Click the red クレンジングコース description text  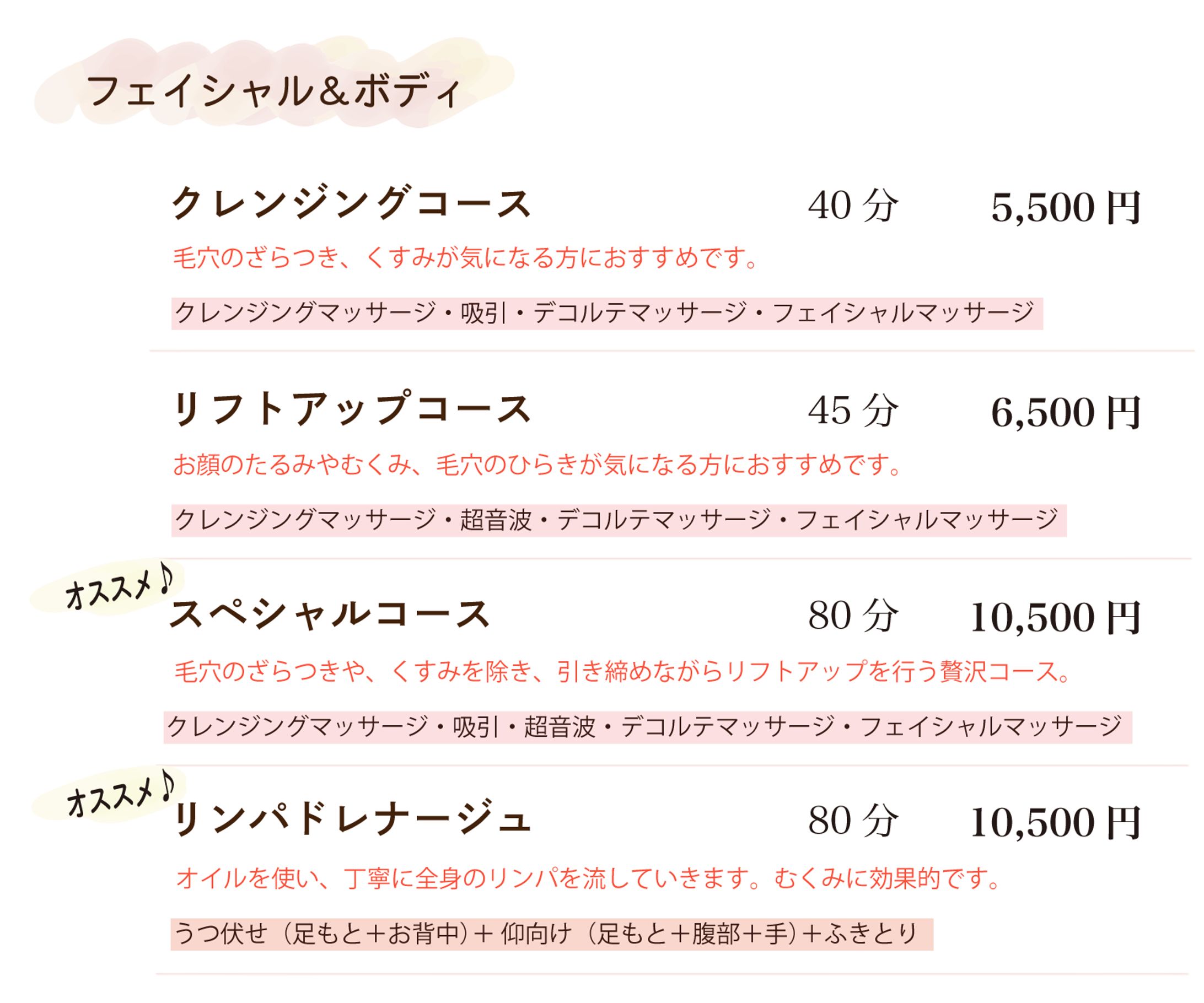click(x=465, y=258)
